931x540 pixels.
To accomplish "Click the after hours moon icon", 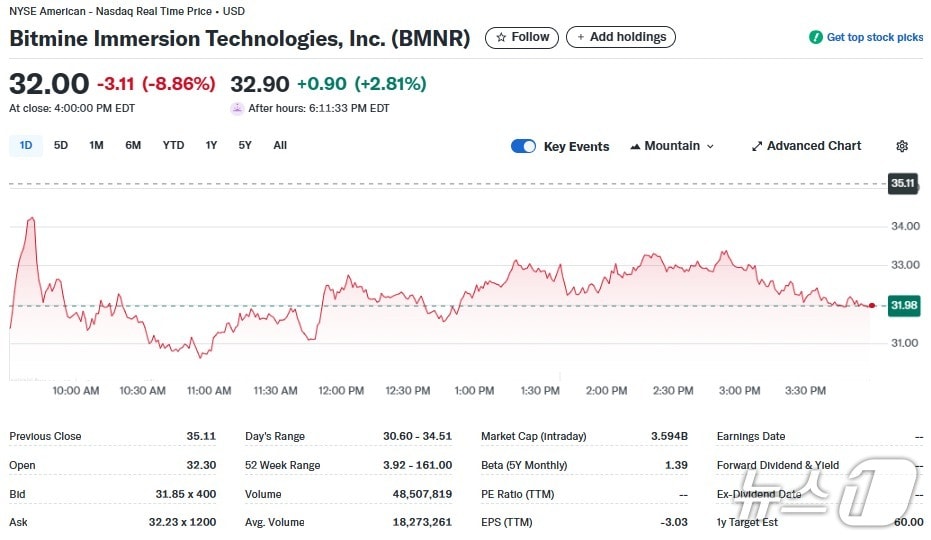I will pyautogui.click(x=237, y=108).
